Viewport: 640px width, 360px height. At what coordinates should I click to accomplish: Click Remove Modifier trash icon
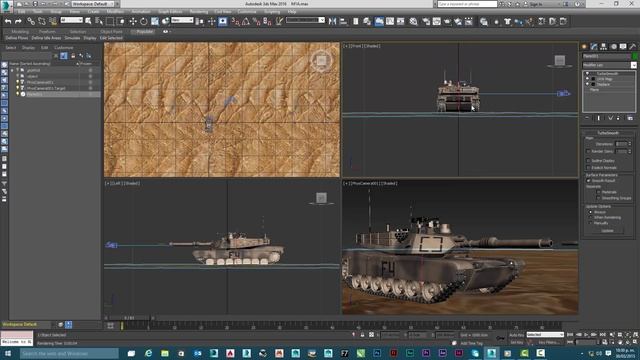619,118
